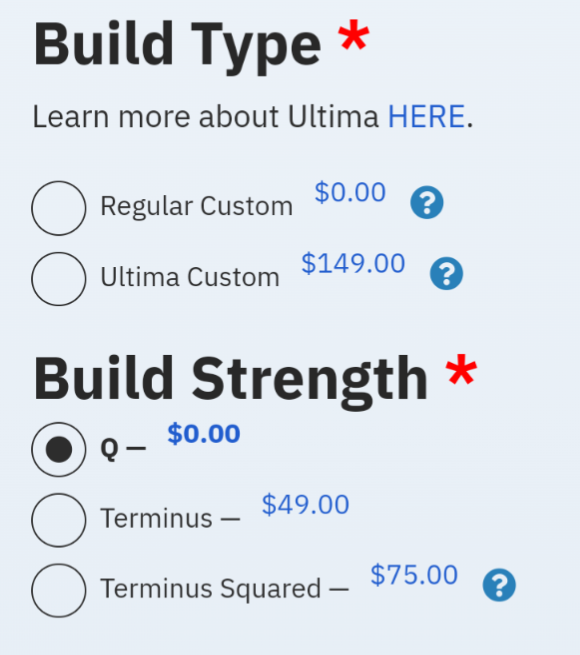Choose the Terminus radio button
580x655 pixels.
pyautogui.click(x=59, y=520)
